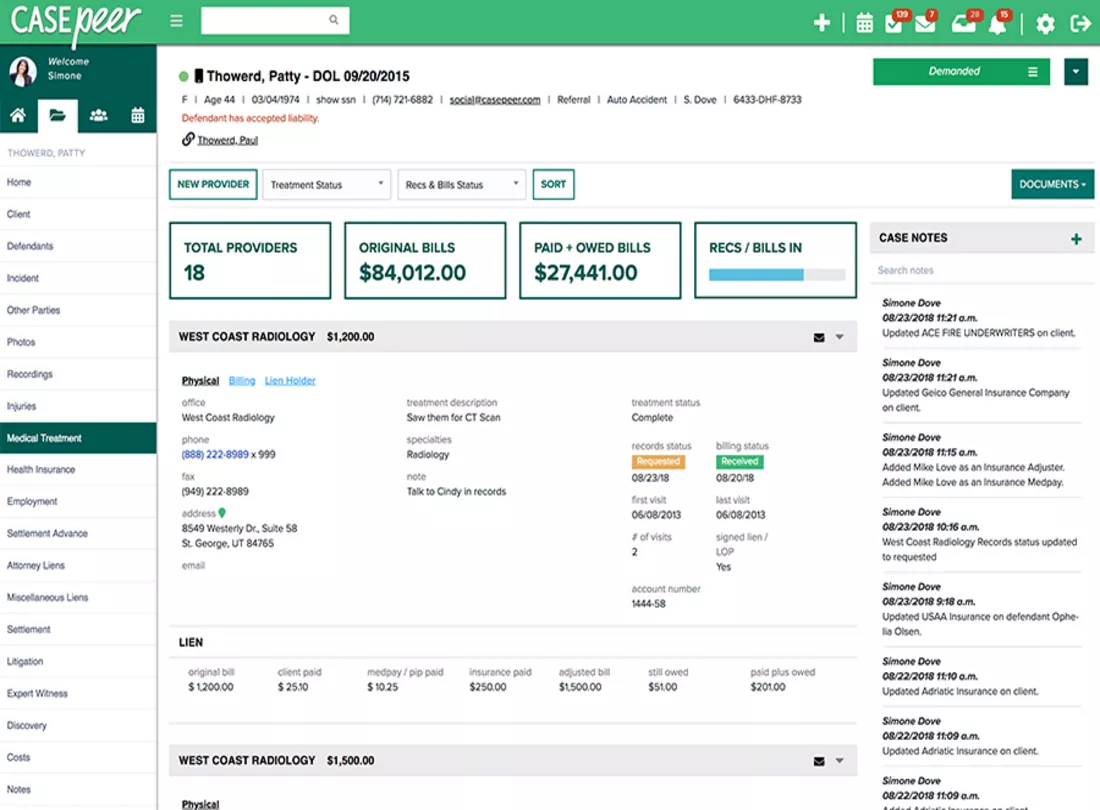Viewport: 1100px width, 810px height.
Task: Open notifications bell icon
Action: (x=997, y=23)
